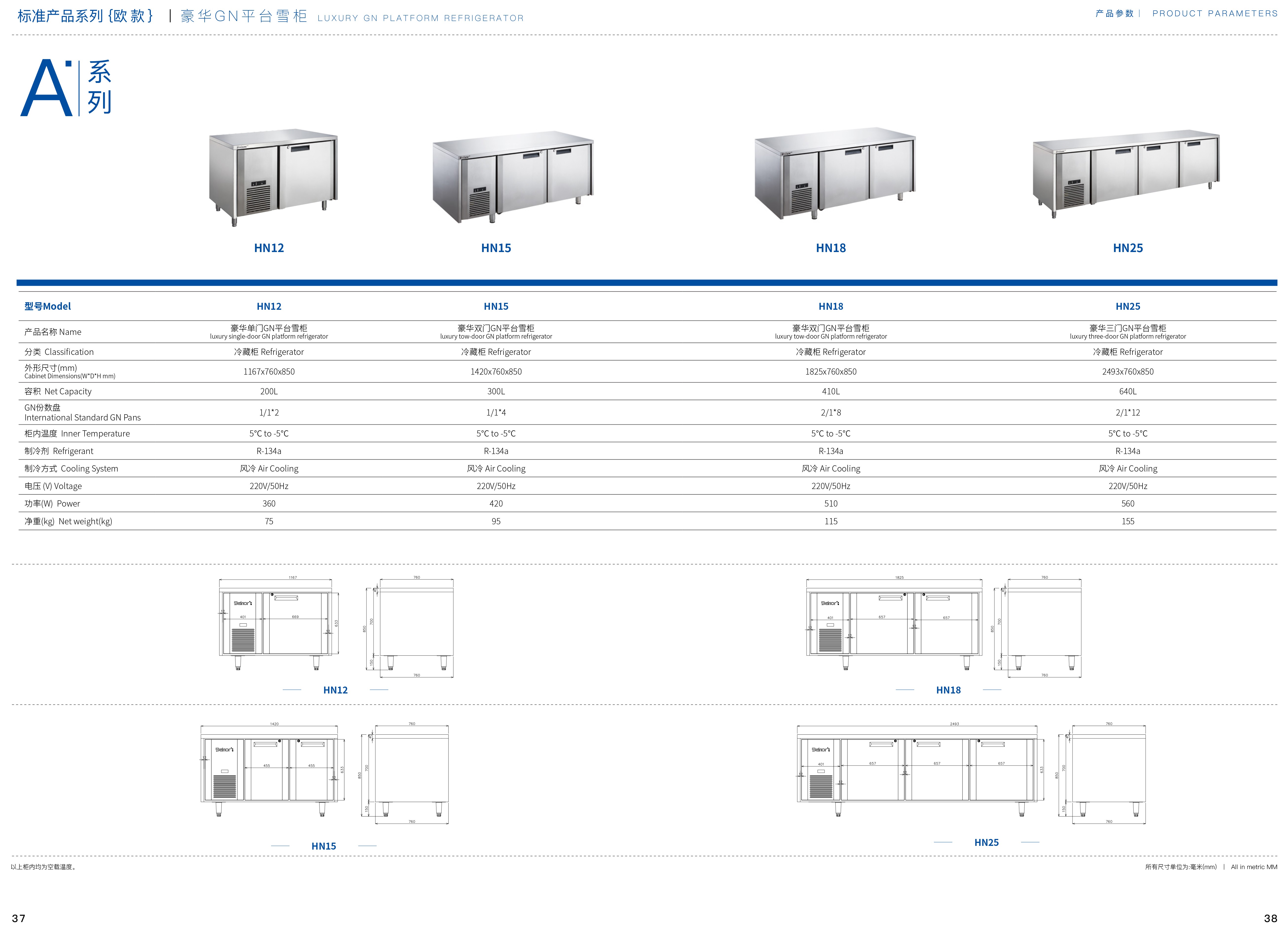Click the HN12 refrigerator product photo
Screen dimensions: 1288x927
pos(273,178)
